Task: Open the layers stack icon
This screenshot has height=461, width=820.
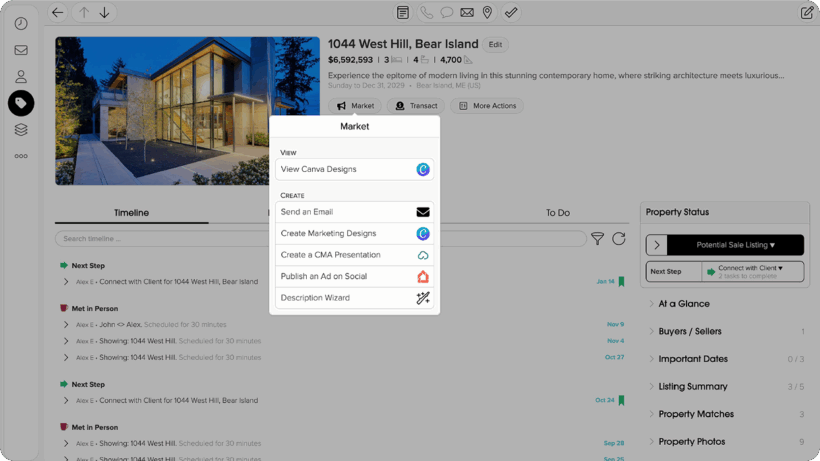Action: (x=21, y=130)
